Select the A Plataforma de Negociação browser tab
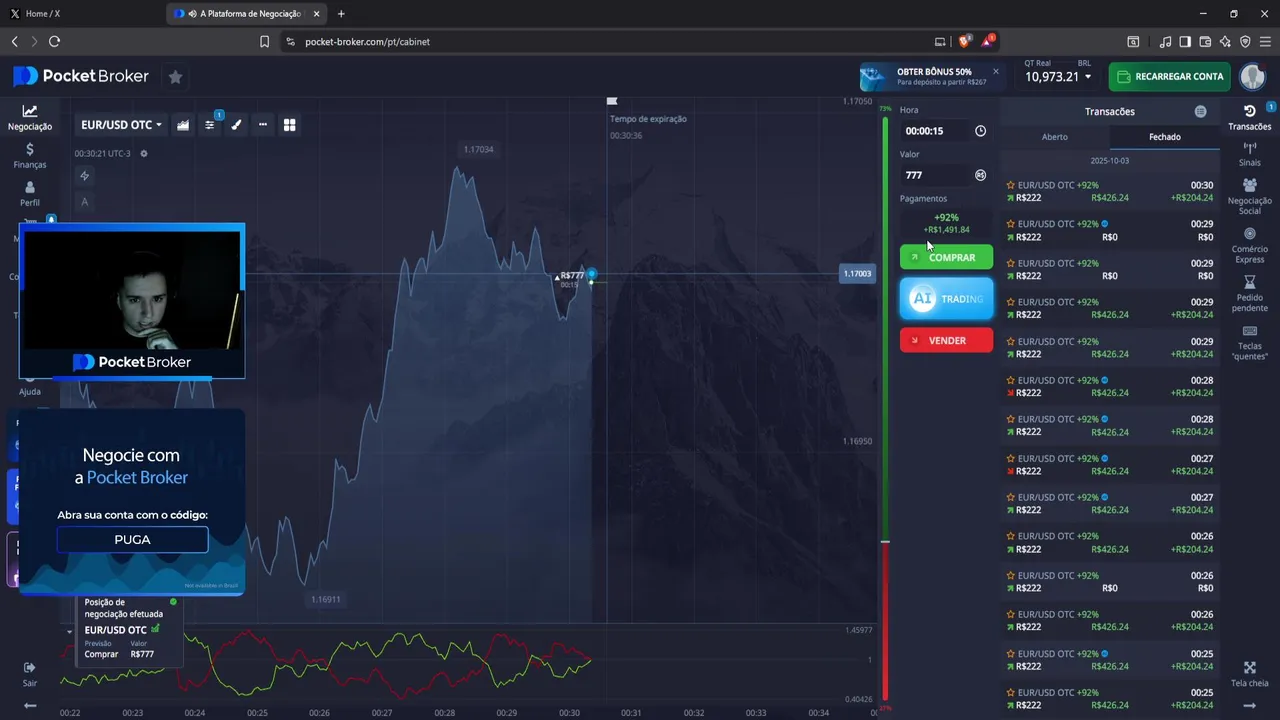The height and width of the screenshot is (720, 1280). tap(245, 14)
